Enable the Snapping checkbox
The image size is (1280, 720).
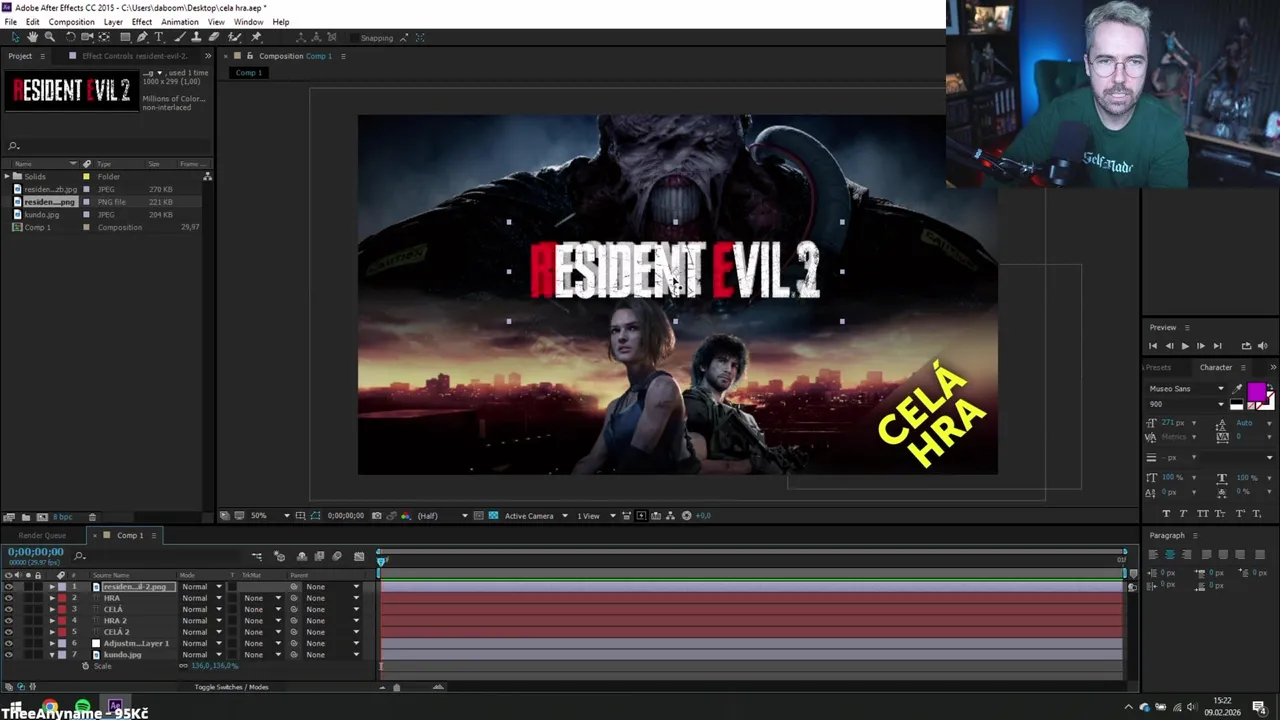354,38
